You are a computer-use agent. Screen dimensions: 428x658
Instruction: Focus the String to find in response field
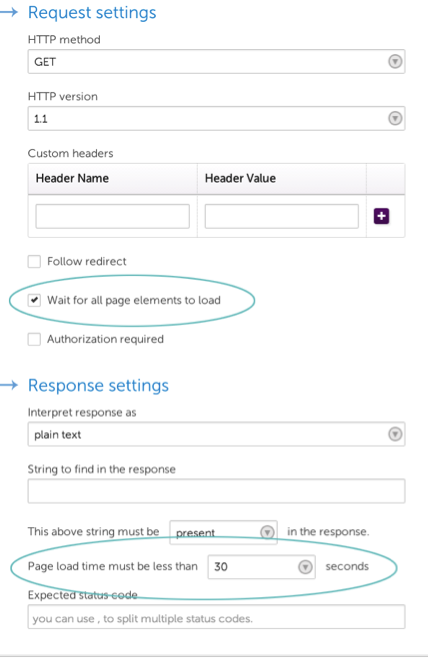click(216, 491)
